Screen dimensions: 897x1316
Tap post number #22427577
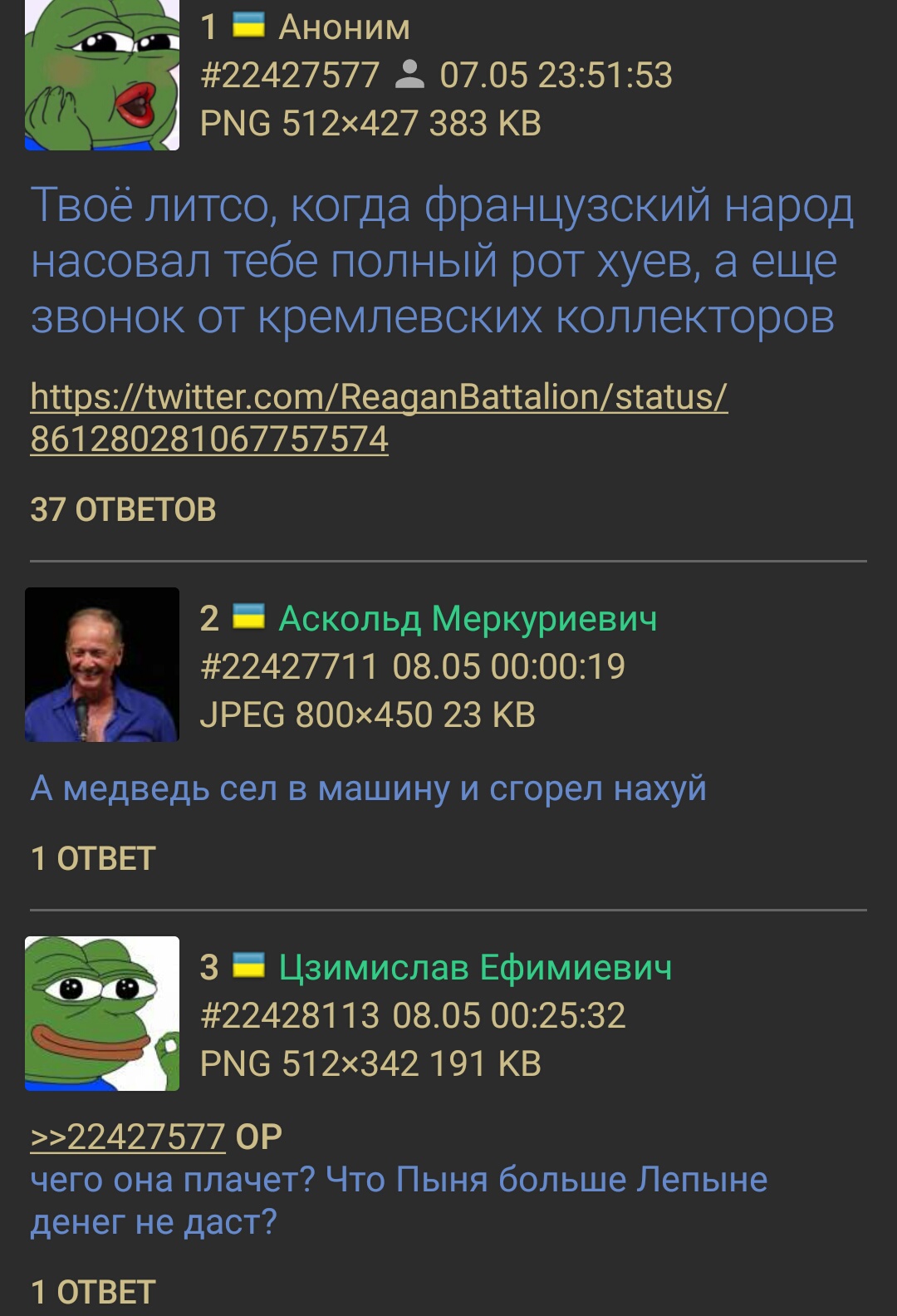coord(290,76)
